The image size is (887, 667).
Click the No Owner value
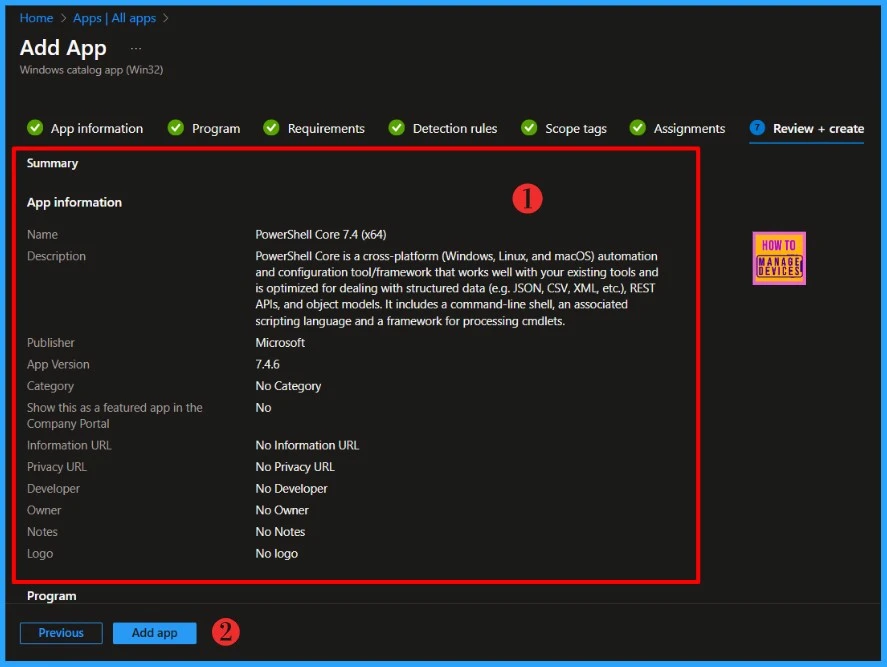pos(282,510)
